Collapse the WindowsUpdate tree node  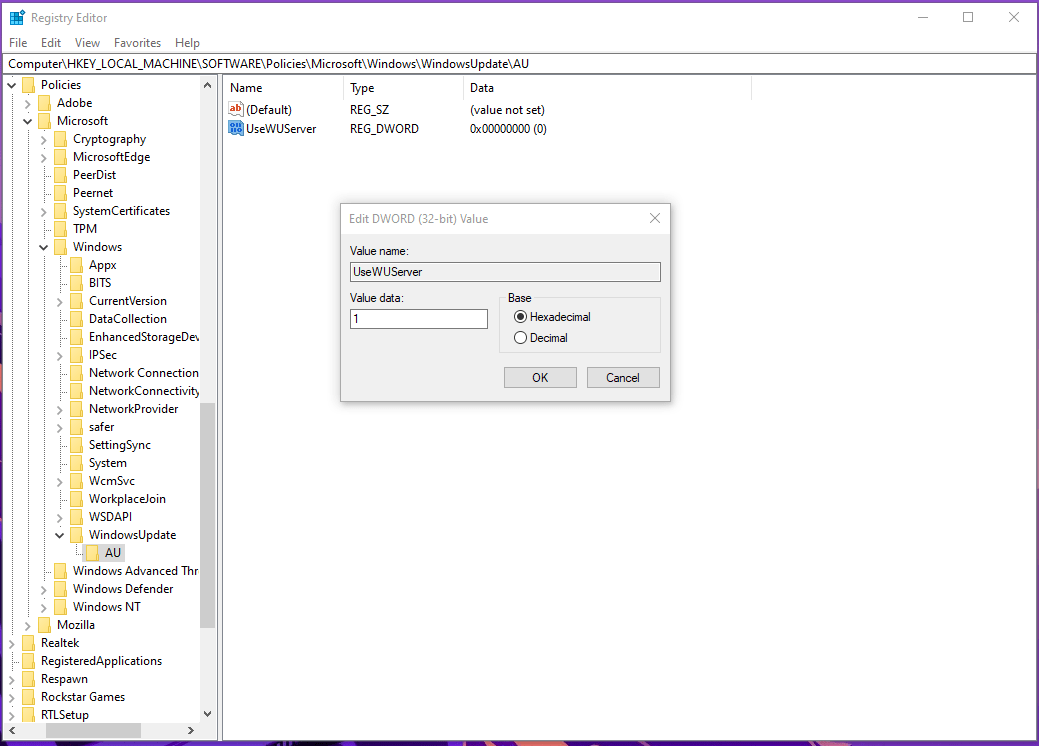point(60,535)
